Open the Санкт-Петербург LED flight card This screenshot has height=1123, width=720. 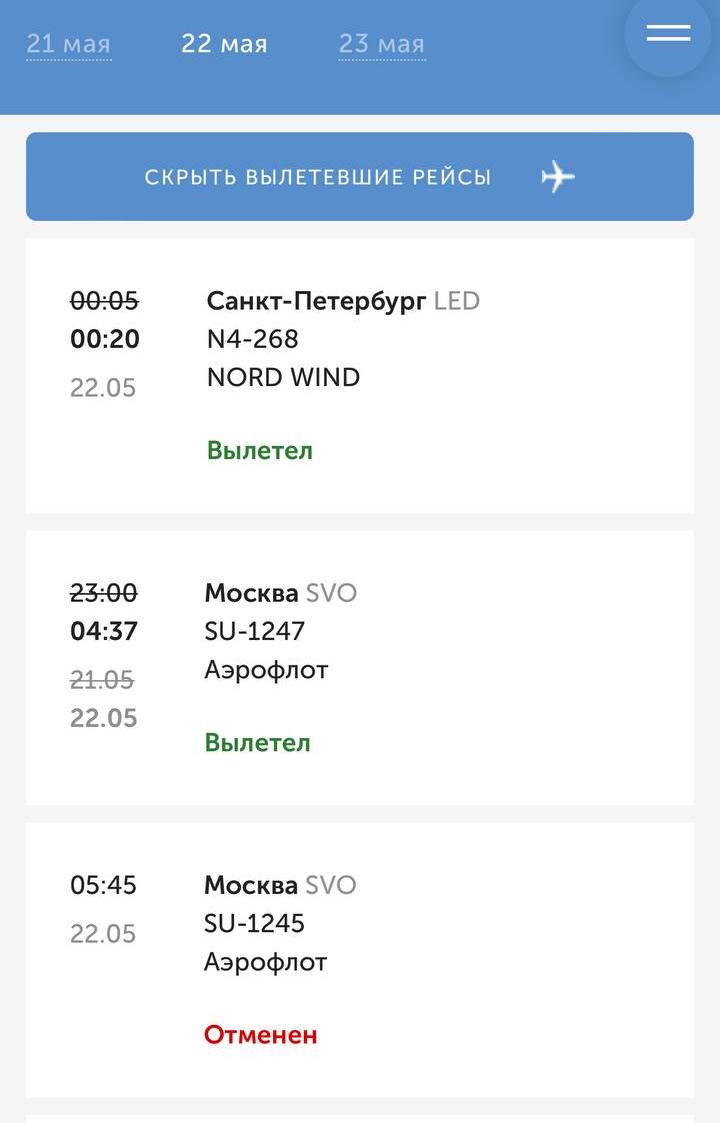(x=360, y=375)
